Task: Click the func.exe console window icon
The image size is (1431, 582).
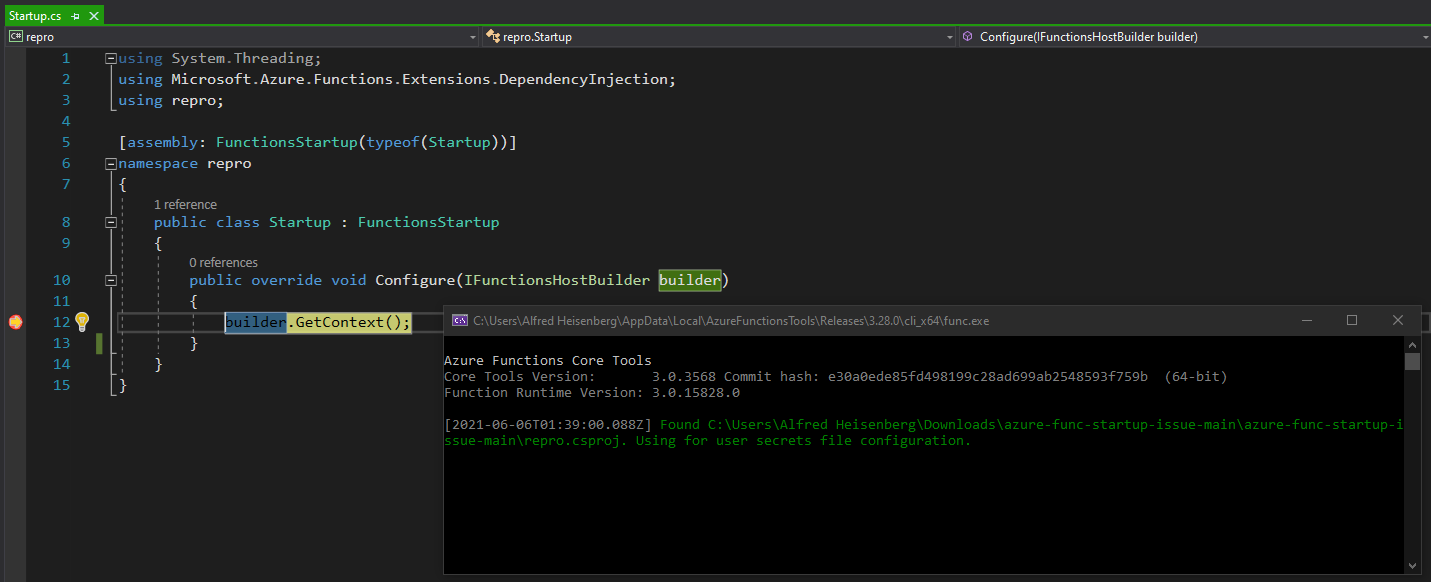Action: point(459,320)
